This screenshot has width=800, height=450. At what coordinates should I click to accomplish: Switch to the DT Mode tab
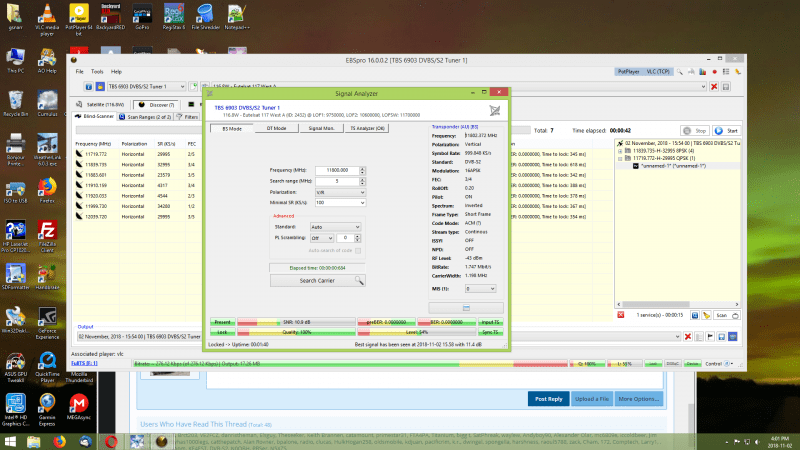coord(275,128)
